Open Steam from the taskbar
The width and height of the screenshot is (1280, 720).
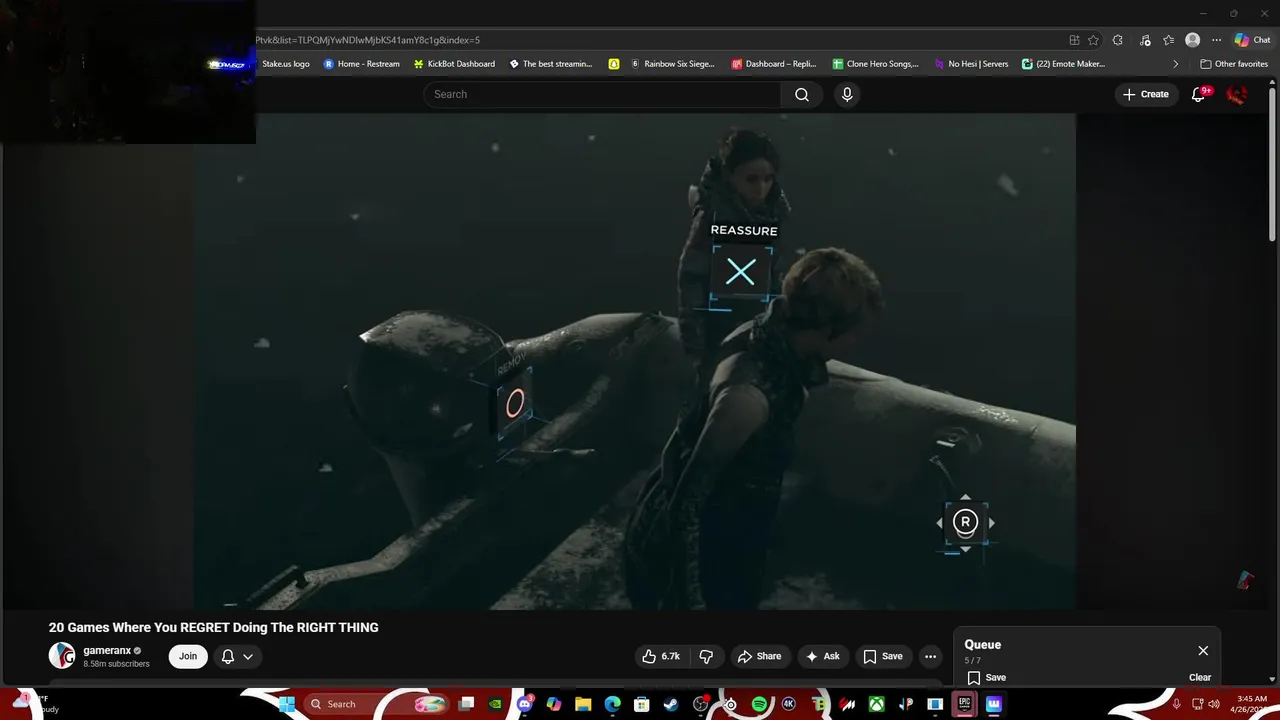pyautogui.click(x=671, y=704)
